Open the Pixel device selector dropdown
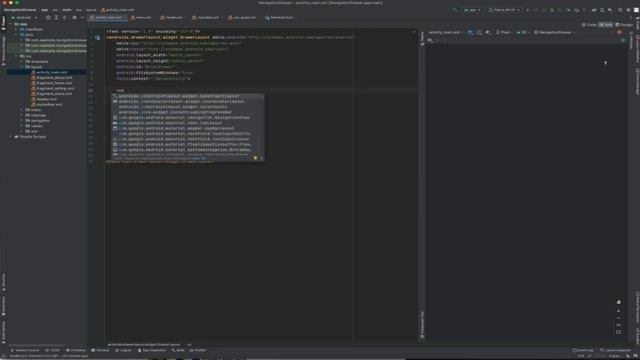The width and height of the screenshot is (640, 360). [504, 10]
